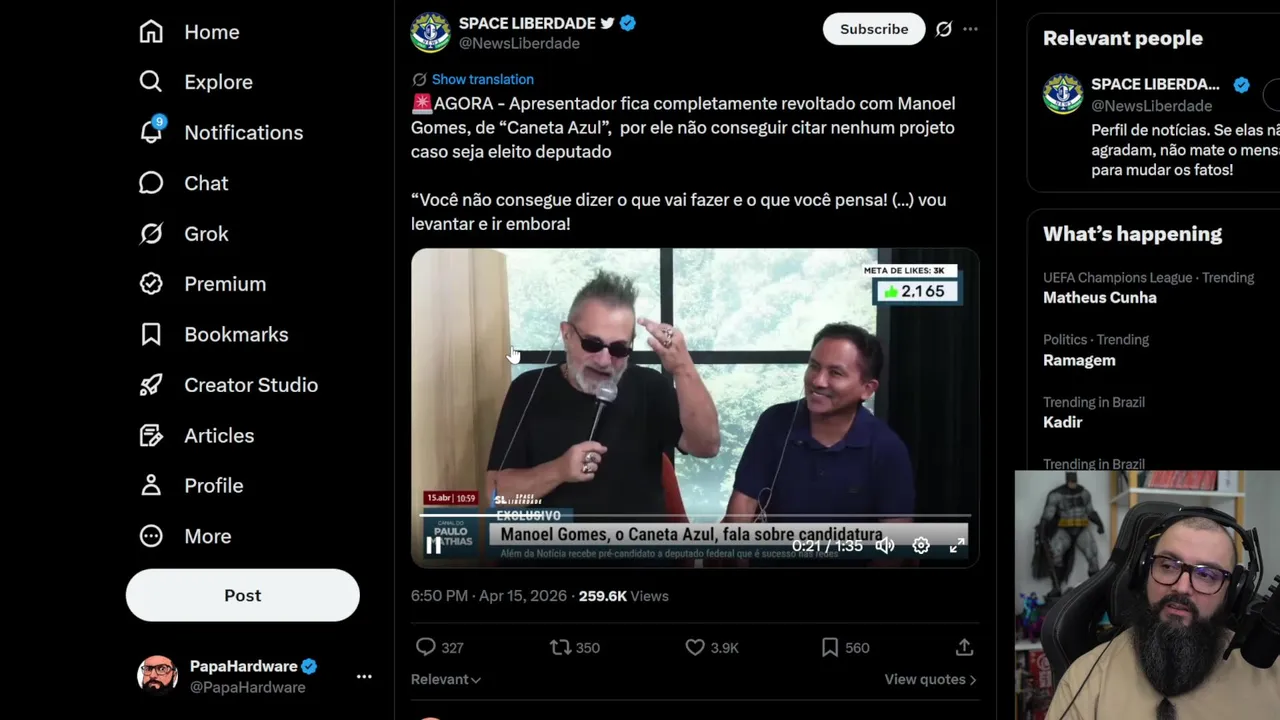
Task: Click Show translation link
Action: [x=482, y=79]
